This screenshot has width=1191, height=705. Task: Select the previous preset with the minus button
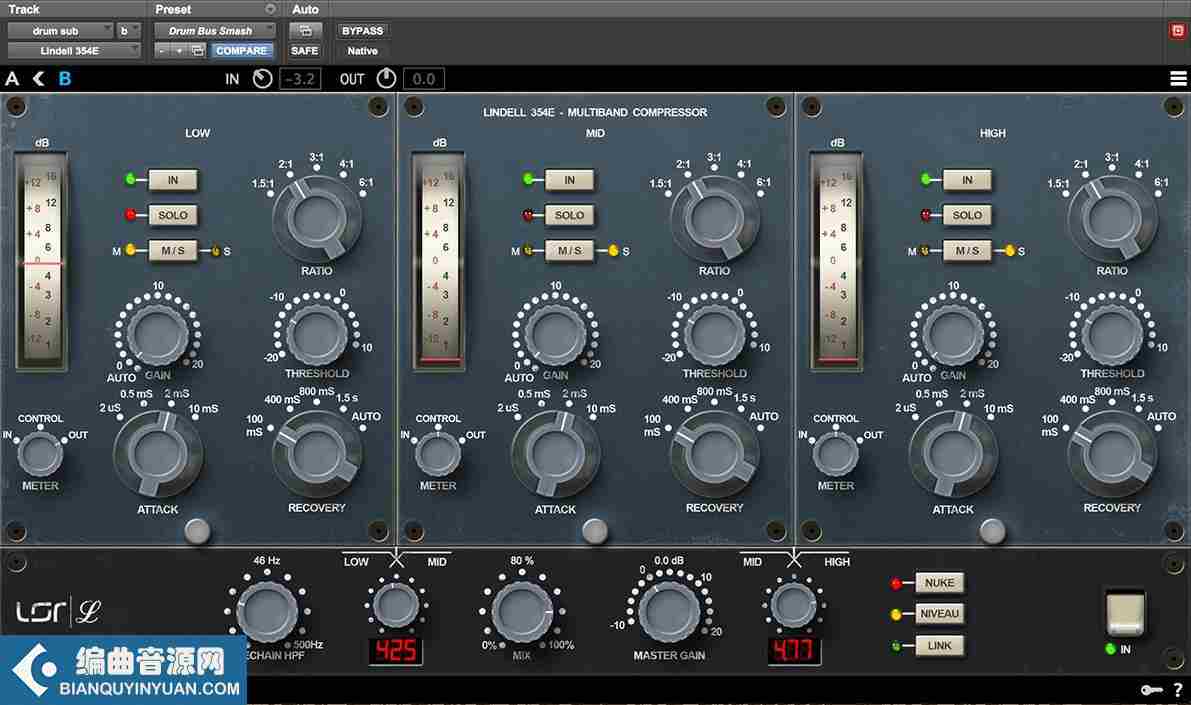(x=162, y=50)
